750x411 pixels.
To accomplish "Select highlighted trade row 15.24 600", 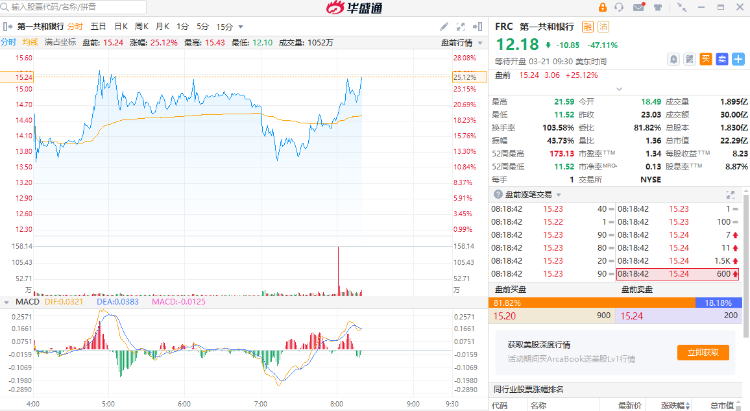I will point(678,274).
